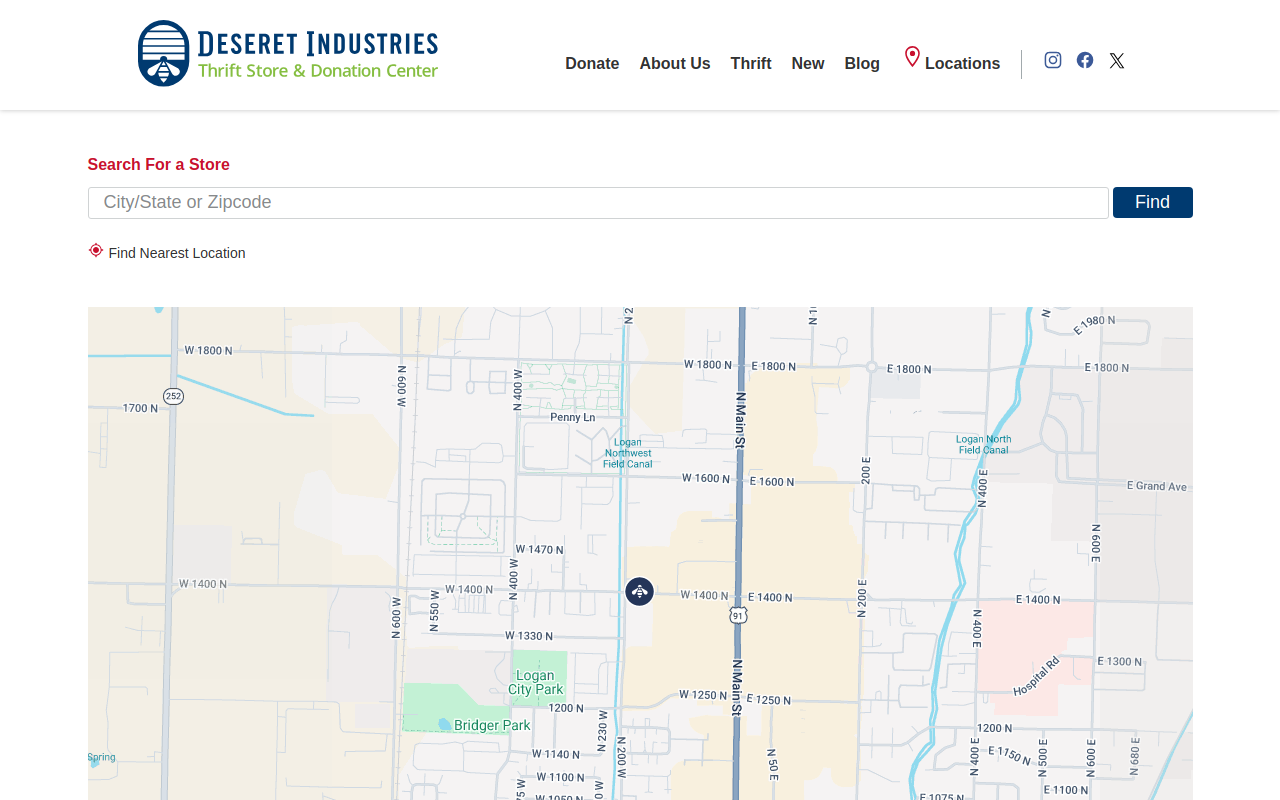Click the Bridger Park label on map
1280x800 pixels.
(x=492, y=725)
